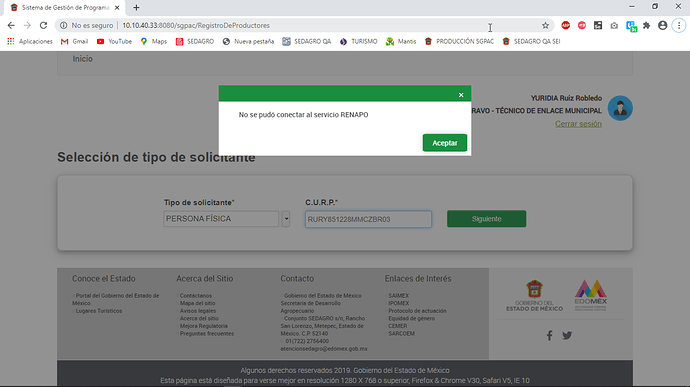This screenshot has width=690, height=387.
Task: Click the user avatar icon
Action: coord(620,108)
